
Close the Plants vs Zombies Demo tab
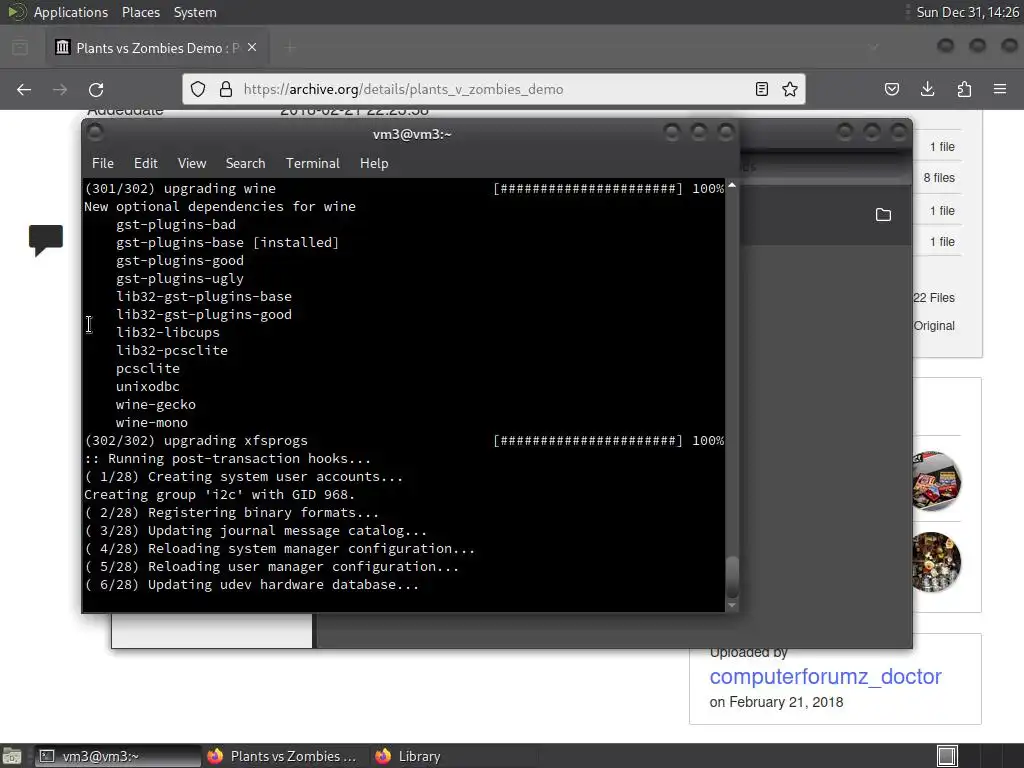tap(252, 48)
